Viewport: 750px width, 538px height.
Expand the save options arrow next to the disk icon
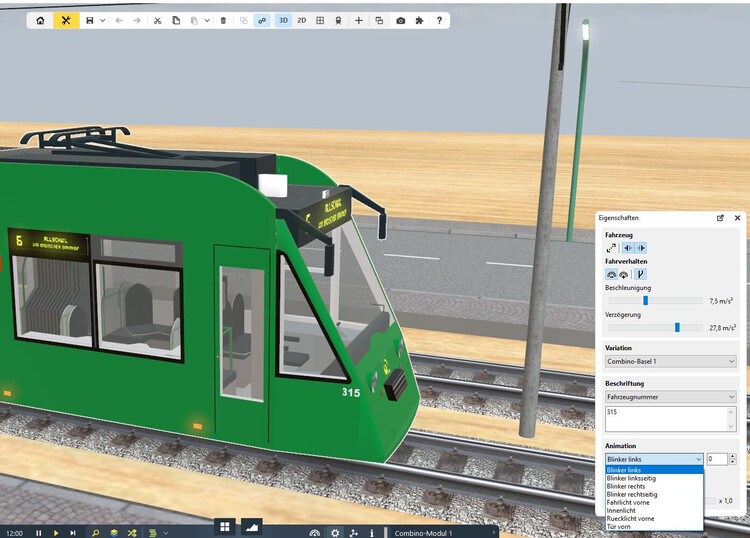(x=103, y=20)
